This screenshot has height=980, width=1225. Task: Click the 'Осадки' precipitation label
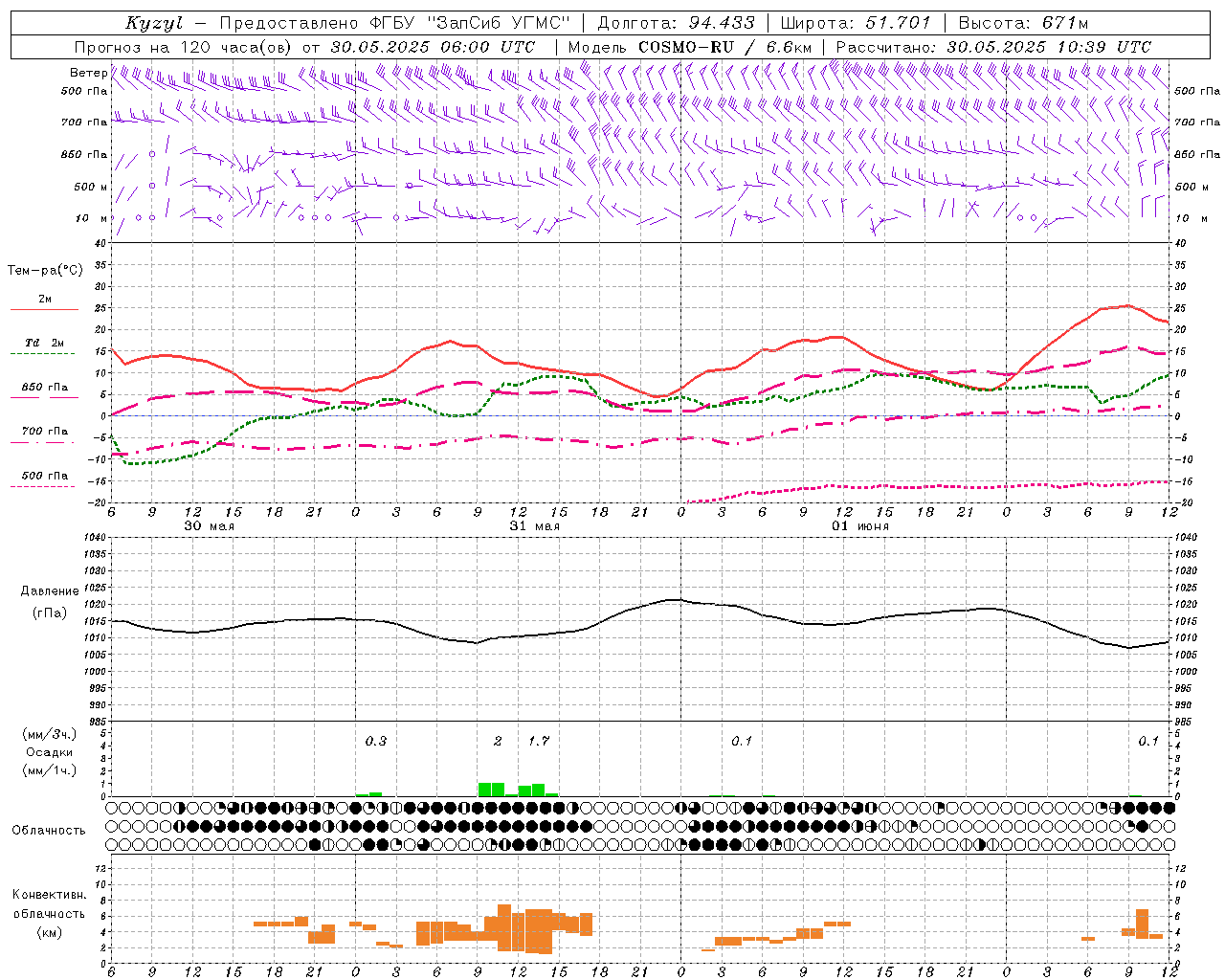[50, 752]
